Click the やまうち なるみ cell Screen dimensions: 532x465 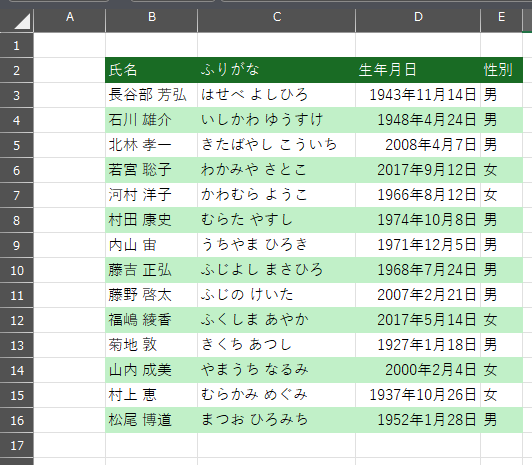click(277, 370)
